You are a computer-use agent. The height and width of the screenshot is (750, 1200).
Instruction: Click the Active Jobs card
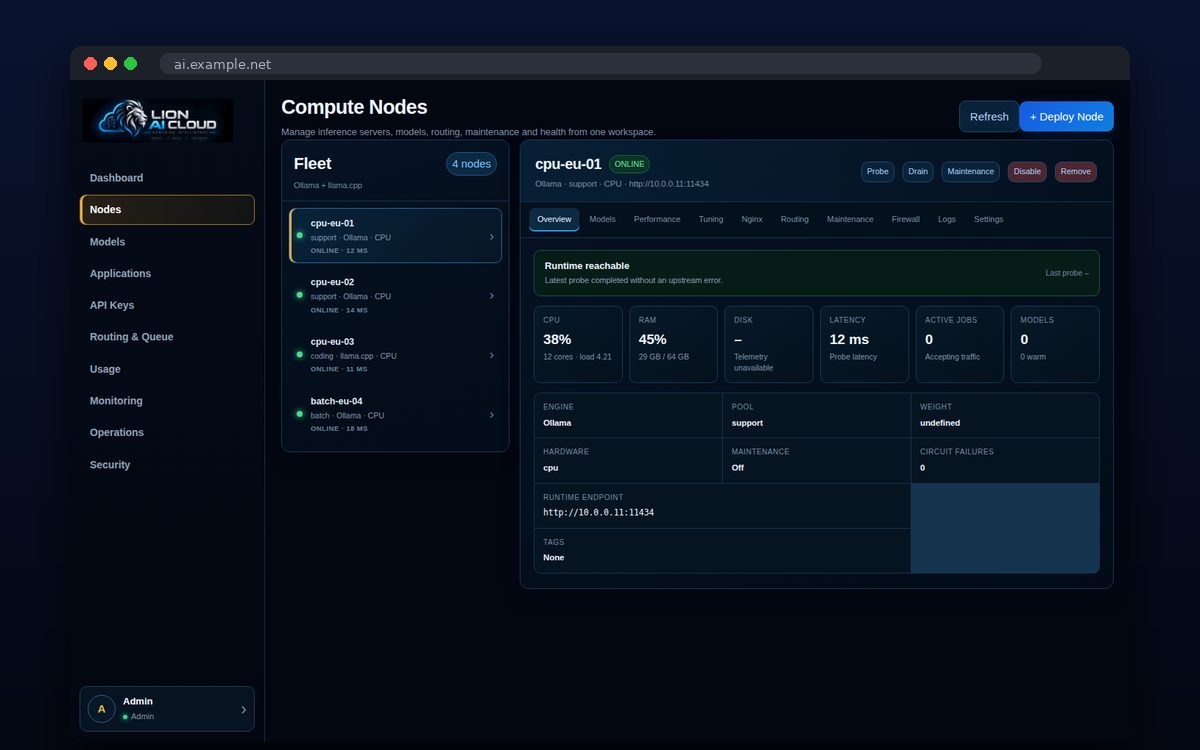tap(960, 345)
